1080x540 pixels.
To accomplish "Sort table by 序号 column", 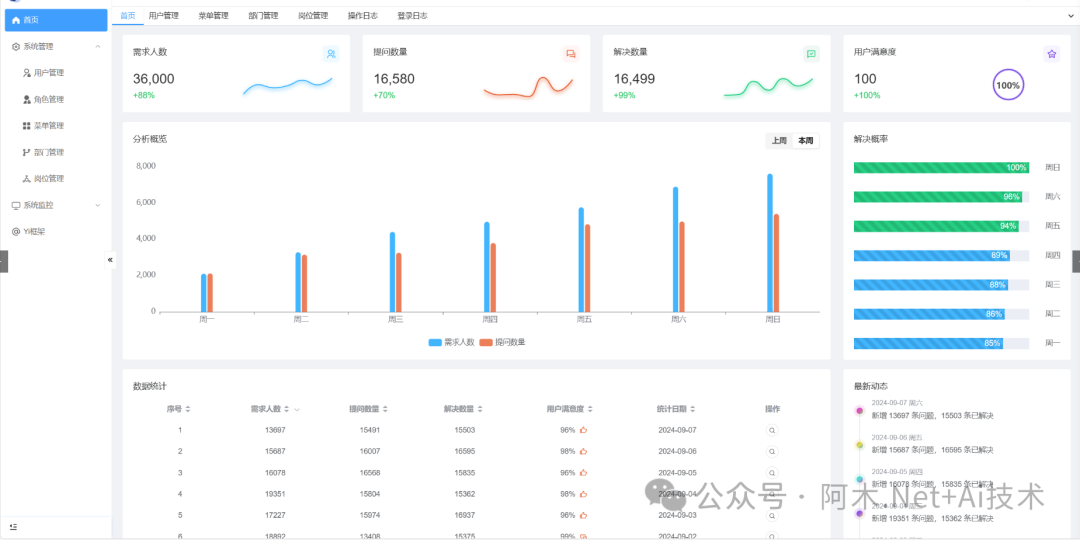I will [x=188, y=409].
